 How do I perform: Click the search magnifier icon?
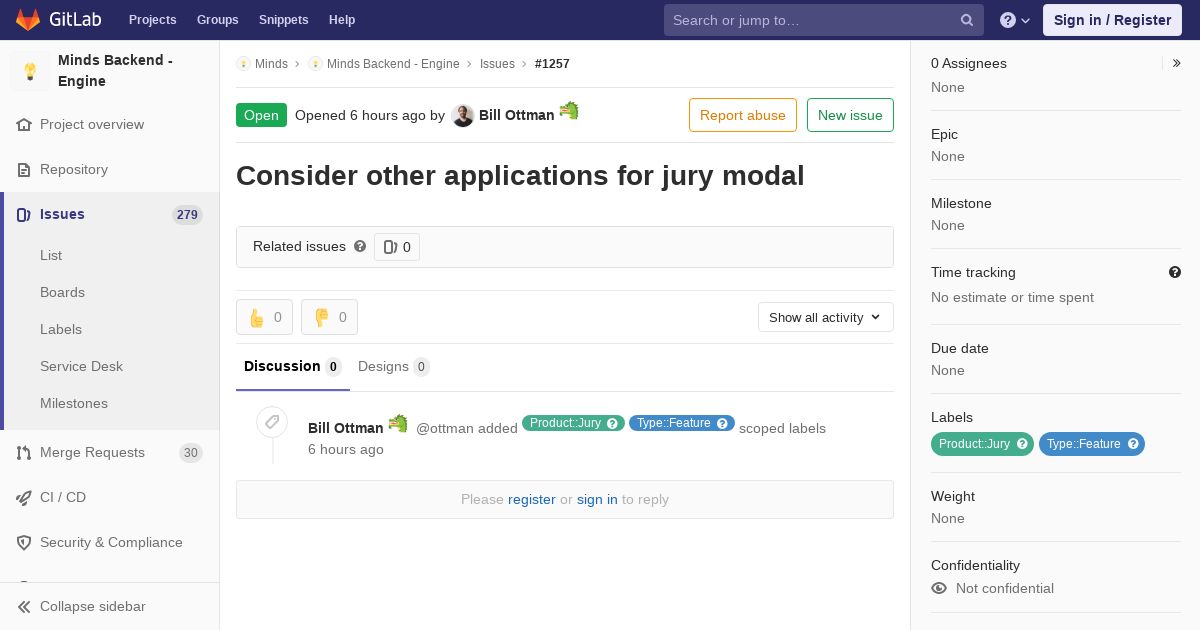pyautogui.click(x=967, y=20)
